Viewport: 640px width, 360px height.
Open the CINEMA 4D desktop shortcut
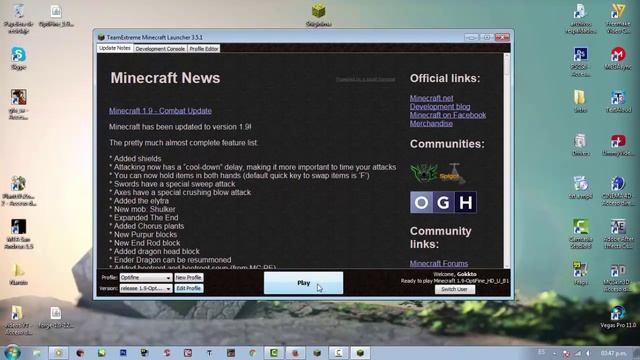[618, 191]
